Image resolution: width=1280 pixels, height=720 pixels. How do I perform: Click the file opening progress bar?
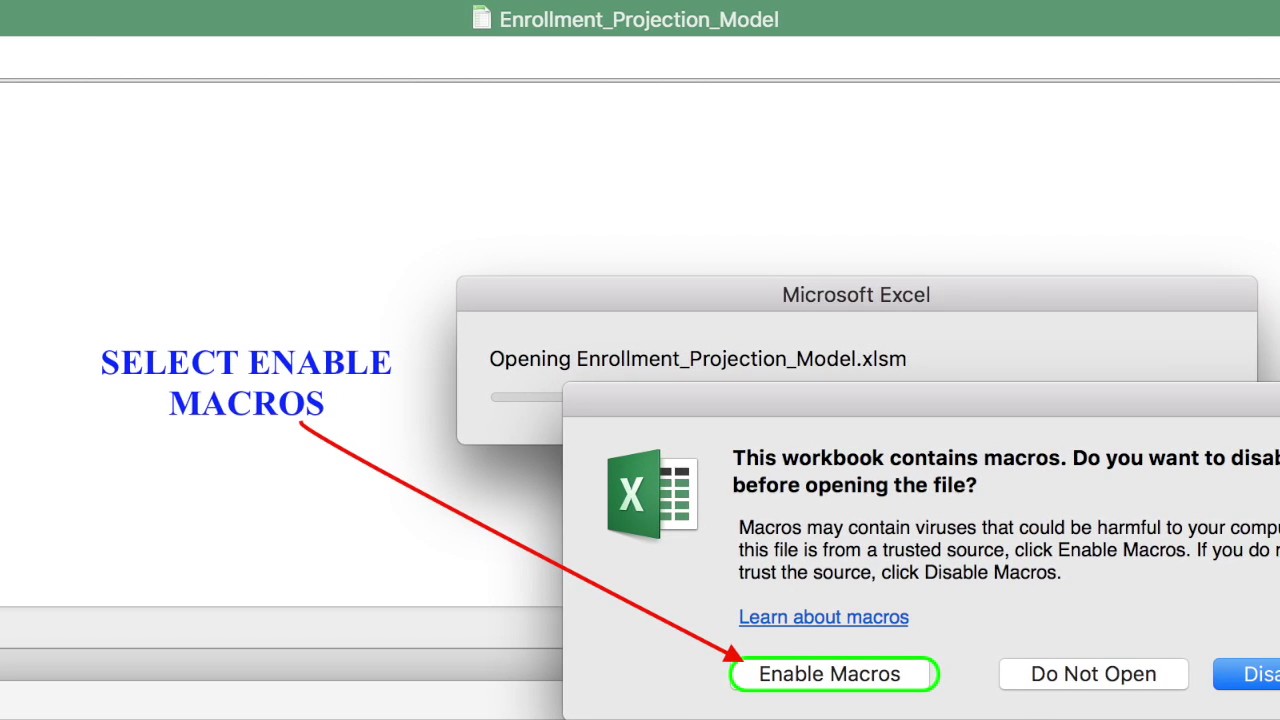click(x=526, y=397)
